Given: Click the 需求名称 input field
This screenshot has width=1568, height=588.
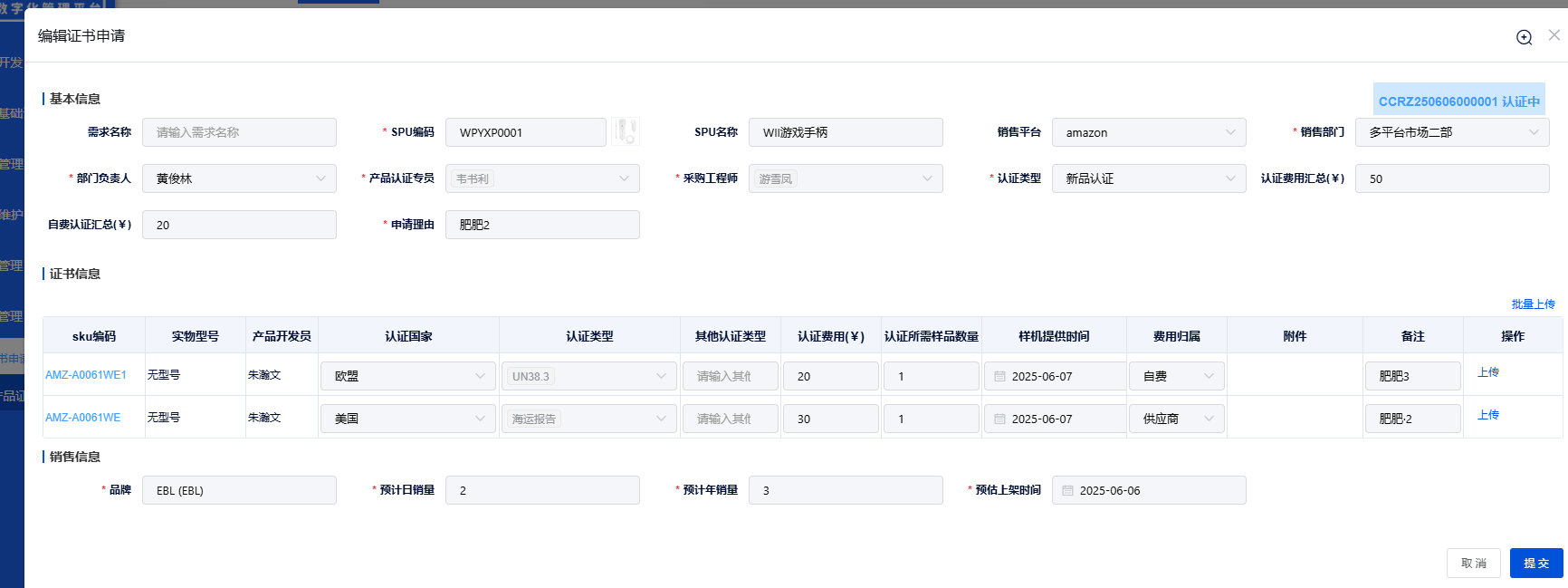Looking at the screenshot, I should pos(239,132).
